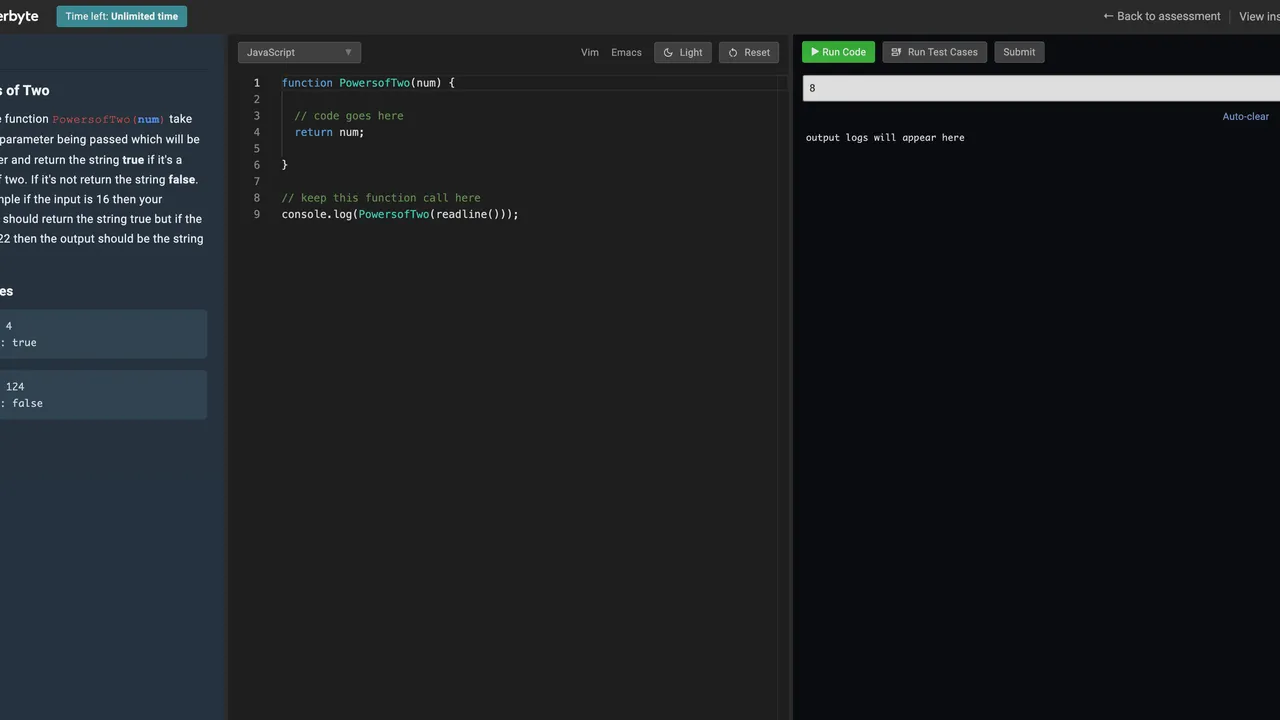Click the function PowersofTwo(num) declaration line

pyautogui.click(x=368, y=83)
